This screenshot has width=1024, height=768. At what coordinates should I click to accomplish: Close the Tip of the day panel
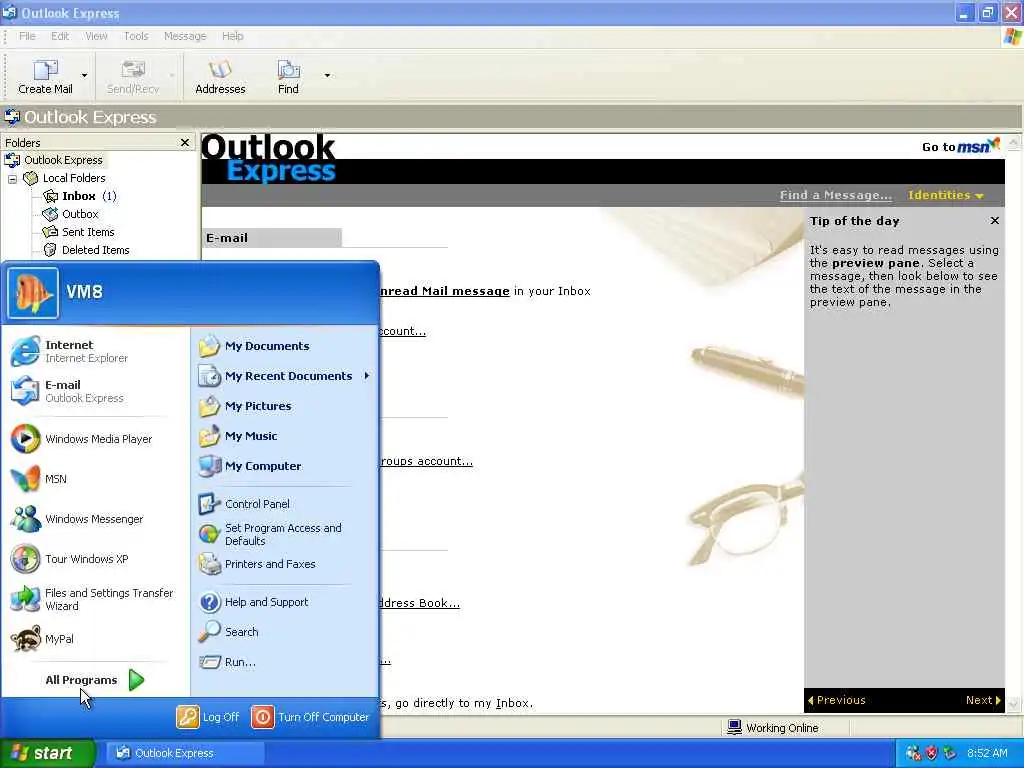[994, 221]
